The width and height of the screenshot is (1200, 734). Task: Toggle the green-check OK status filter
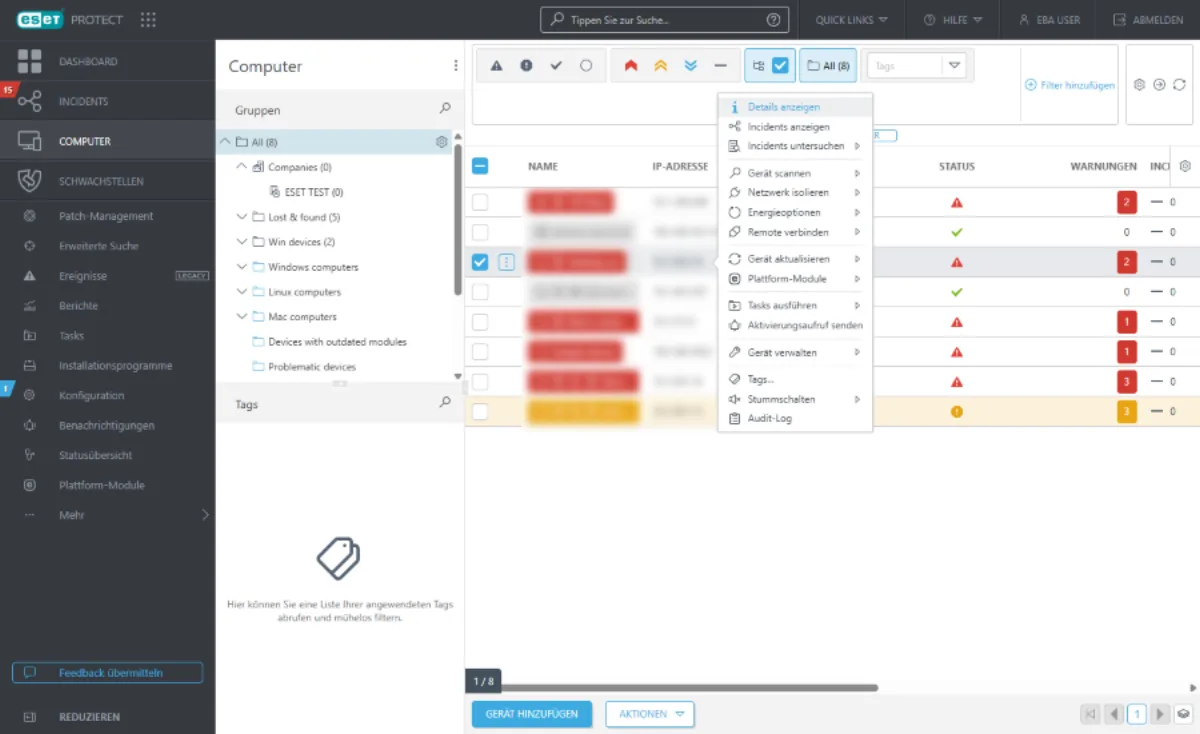(556, 66)
